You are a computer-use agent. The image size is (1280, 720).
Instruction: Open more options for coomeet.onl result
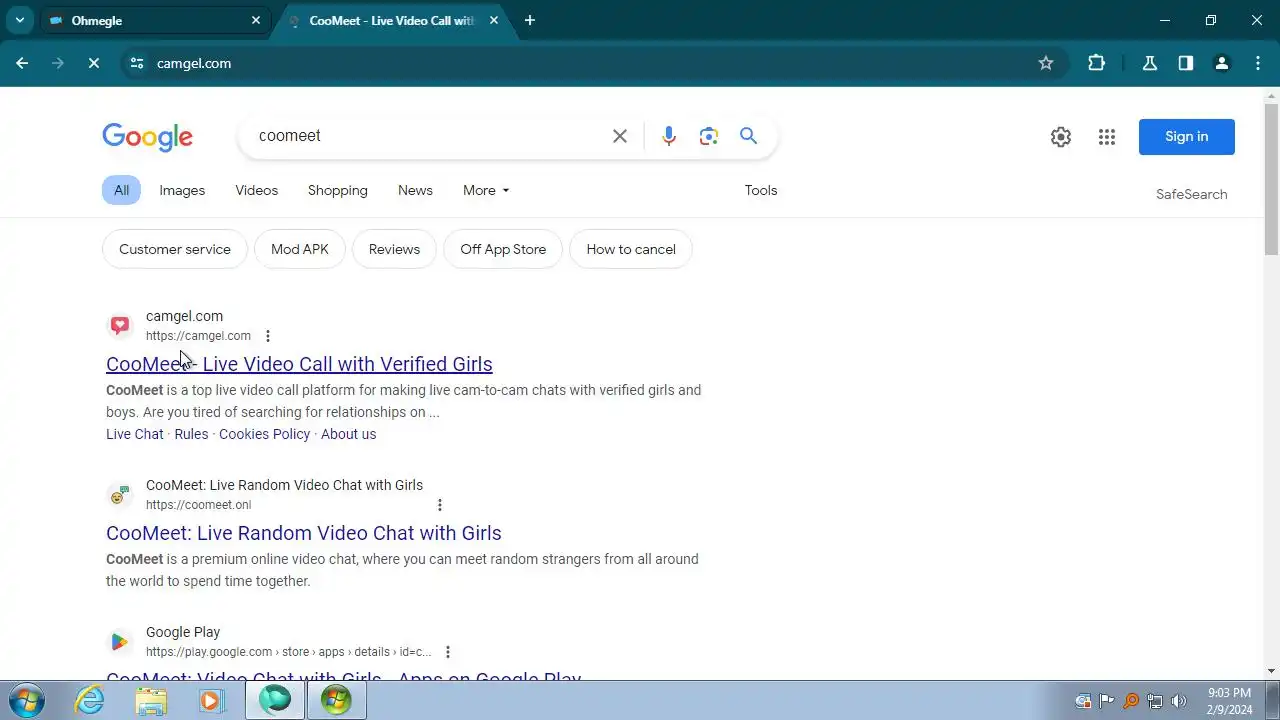(x=439, y=505)
